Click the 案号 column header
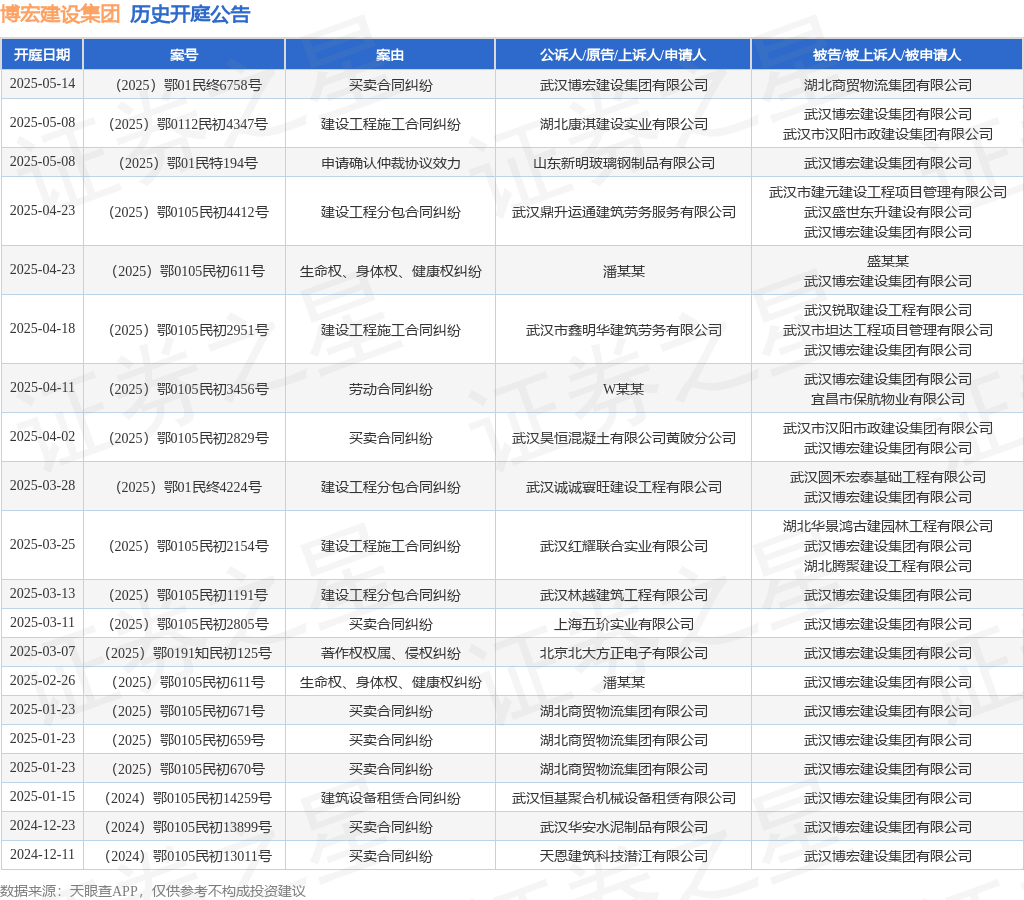 [184, 55]
